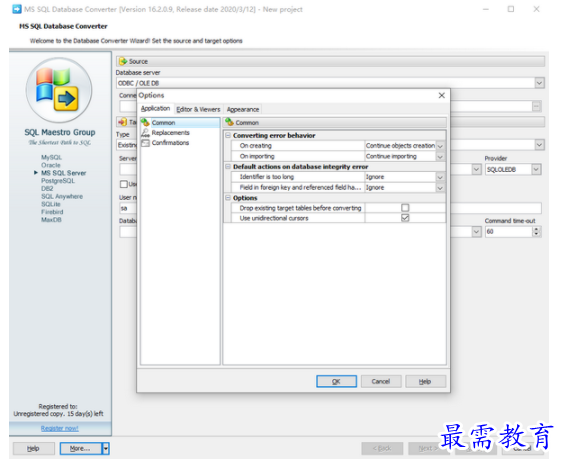Select SQL Anywhere in the product list
This screenshot has width=562, height=468.
click(62, 196)
